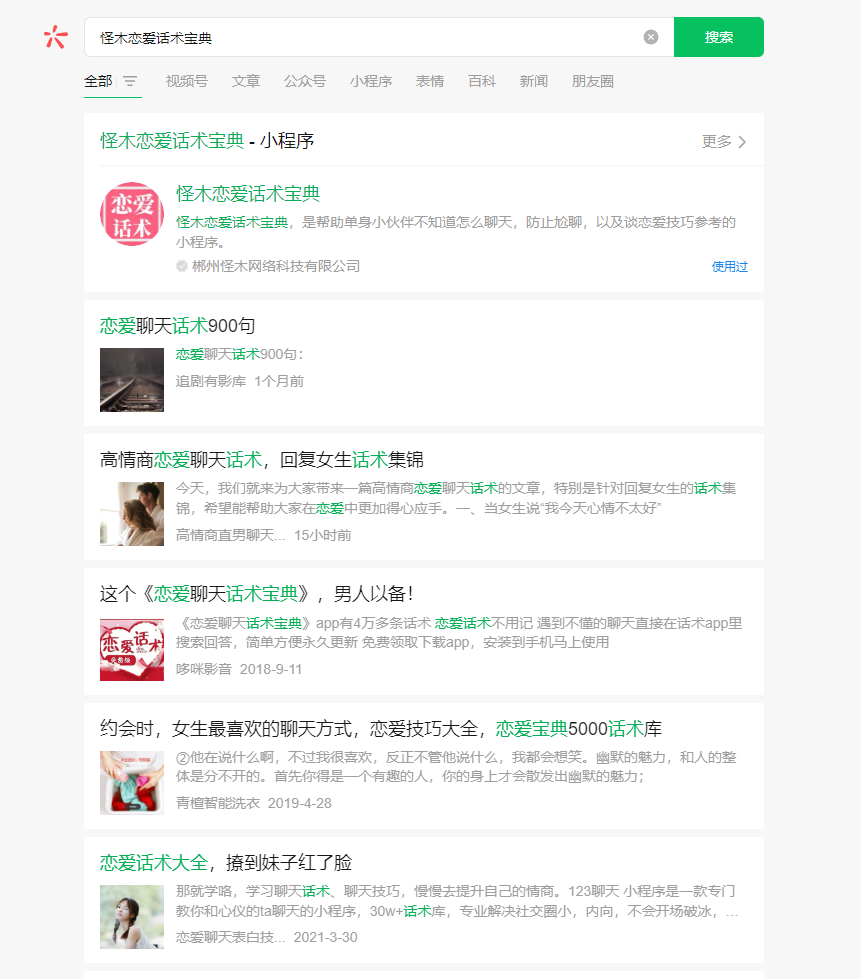The height and width of the screenshot is (979, 861).
Task: Select the 全部 tab
Action: (98, 81)
